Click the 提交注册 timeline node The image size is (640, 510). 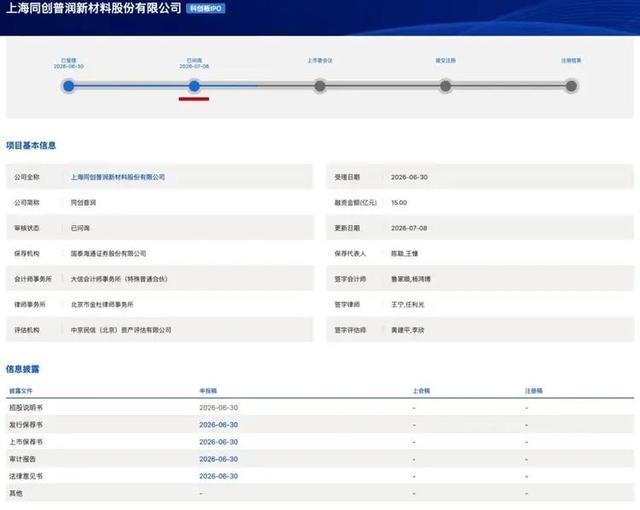pyautogui.click(x=445, y=86)
